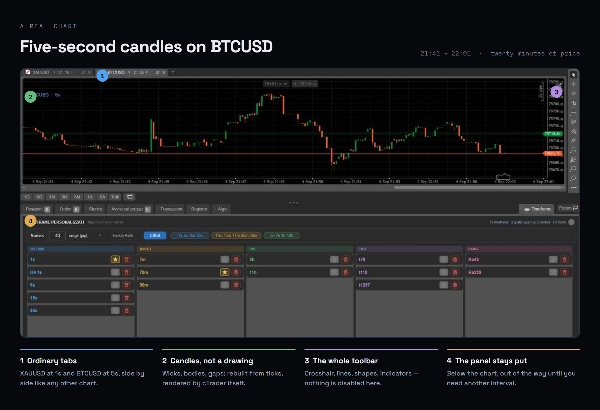Open the Ordini tab
The image size is (600, 410).
click(69, 209)
